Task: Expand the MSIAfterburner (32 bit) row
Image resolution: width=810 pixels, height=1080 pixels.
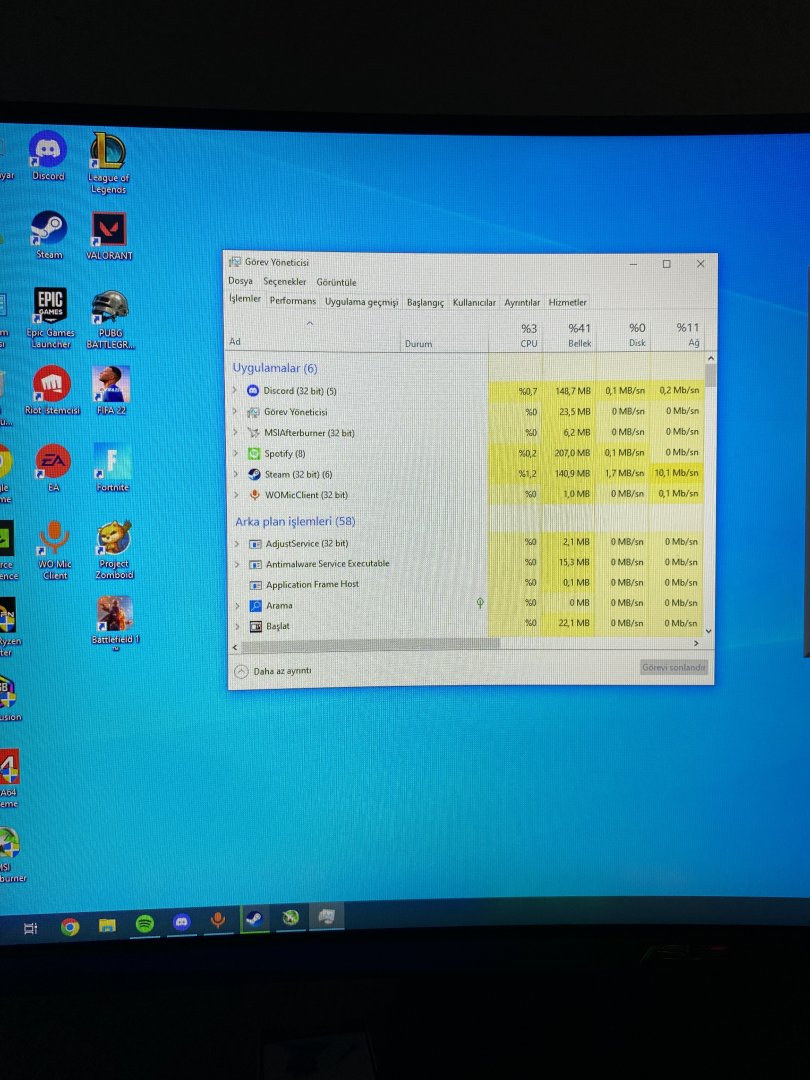Action: 236,433
